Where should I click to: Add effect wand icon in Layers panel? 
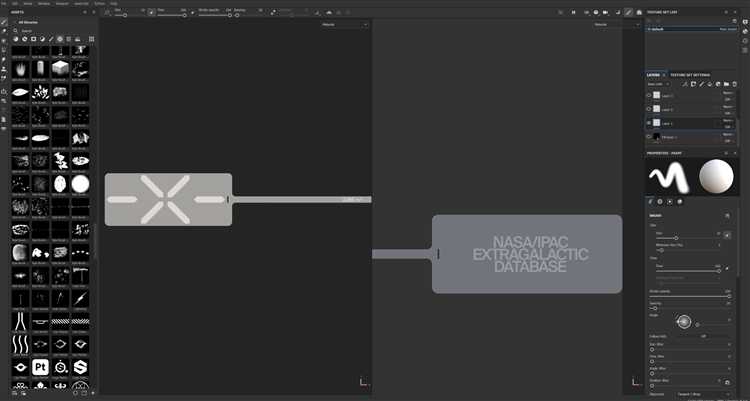(x=685, y=84)
